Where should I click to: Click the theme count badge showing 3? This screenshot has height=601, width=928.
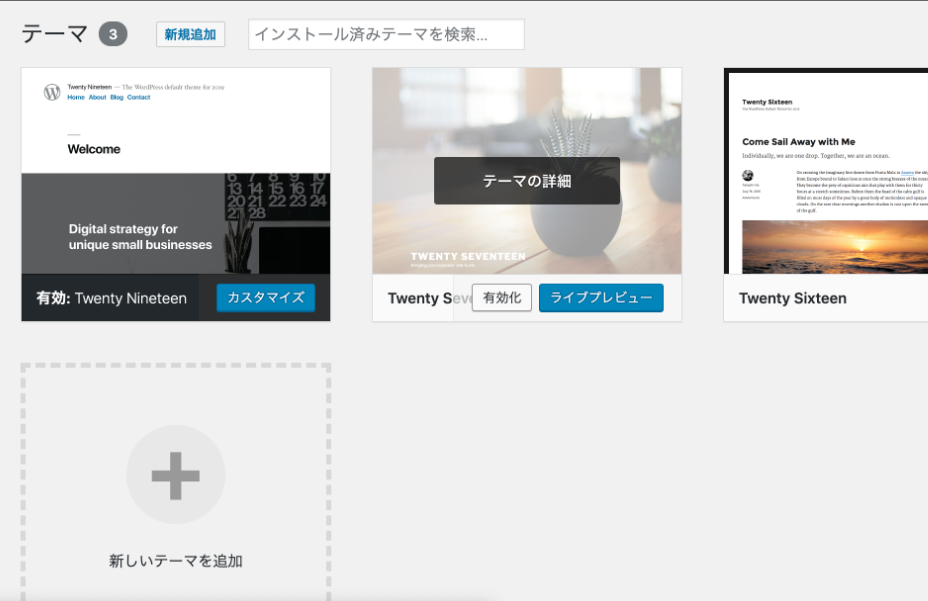point(113,35)
